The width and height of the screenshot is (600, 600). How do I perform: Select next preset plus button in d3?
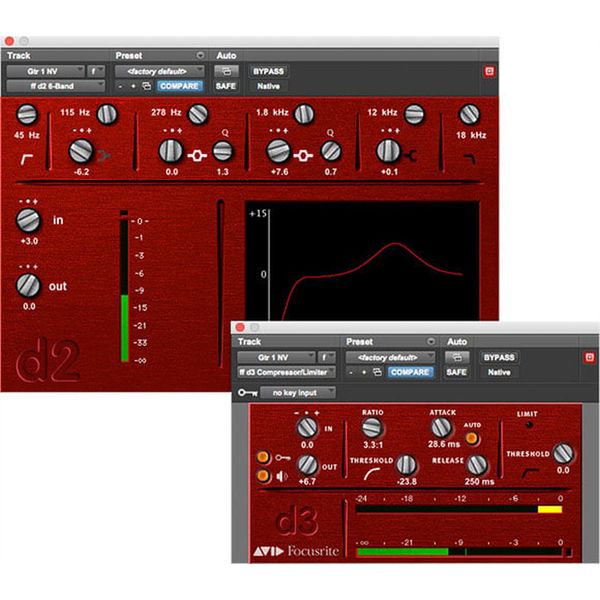[x=364, y=372]
